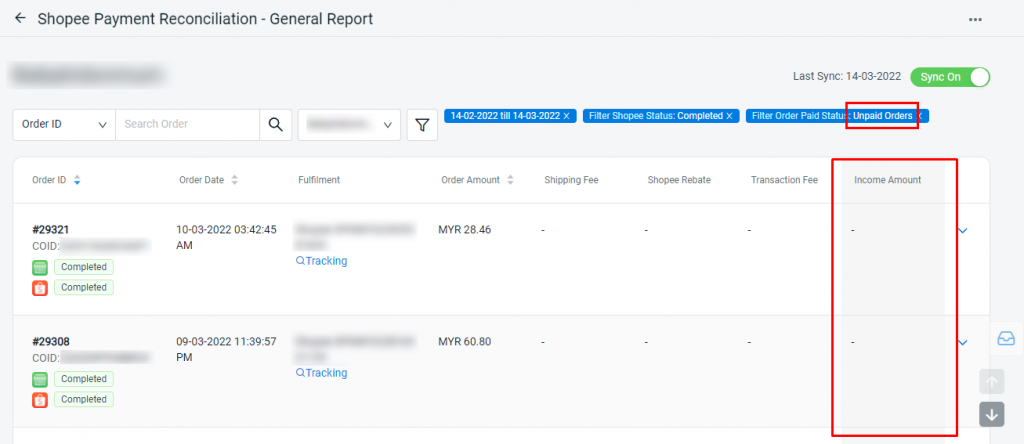Viewport: 1024px width, 444px height.
Task: Expand order #29308 row details chevron
Action: 963,342
